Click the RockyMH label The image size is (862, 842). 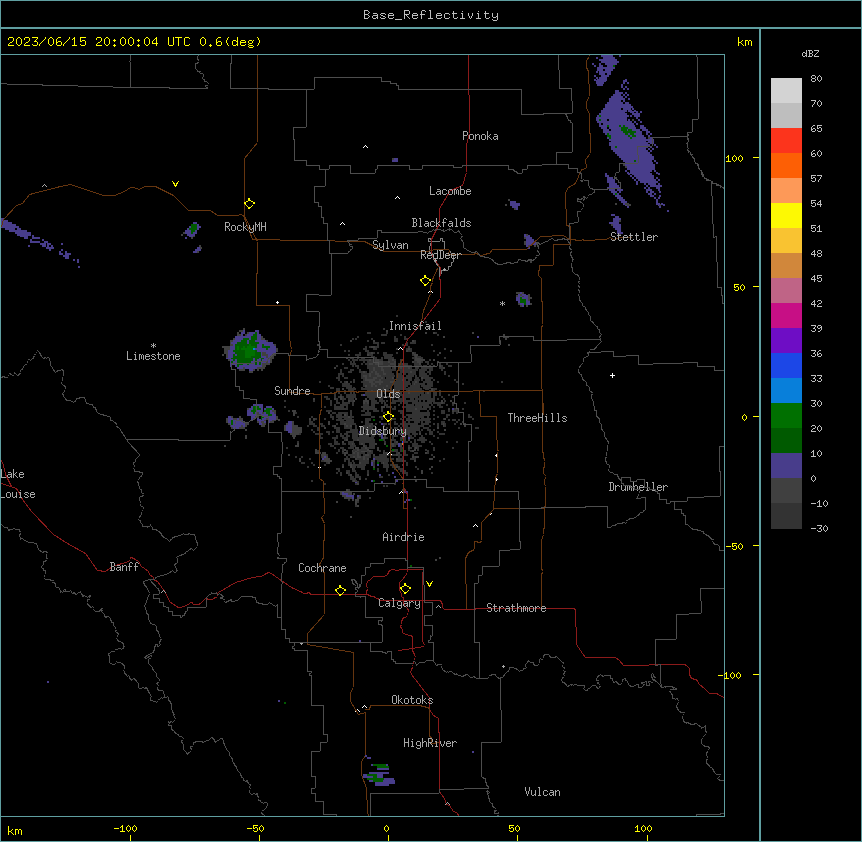245,227
